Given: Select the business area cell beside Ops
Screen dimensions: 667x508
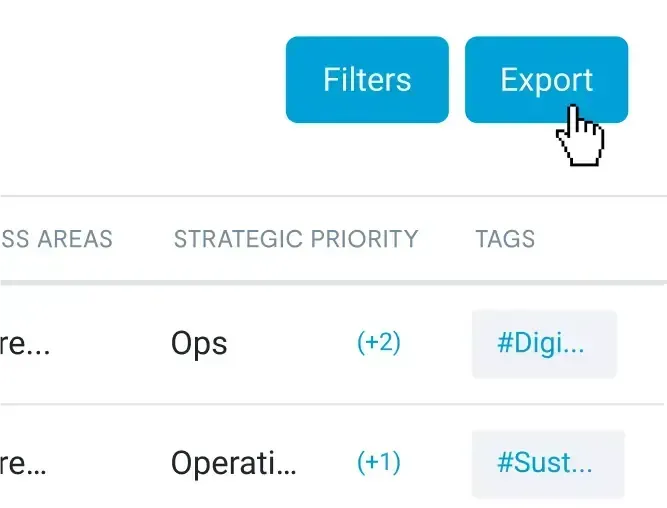Looking at the screenshot, I should click(25, 344).
